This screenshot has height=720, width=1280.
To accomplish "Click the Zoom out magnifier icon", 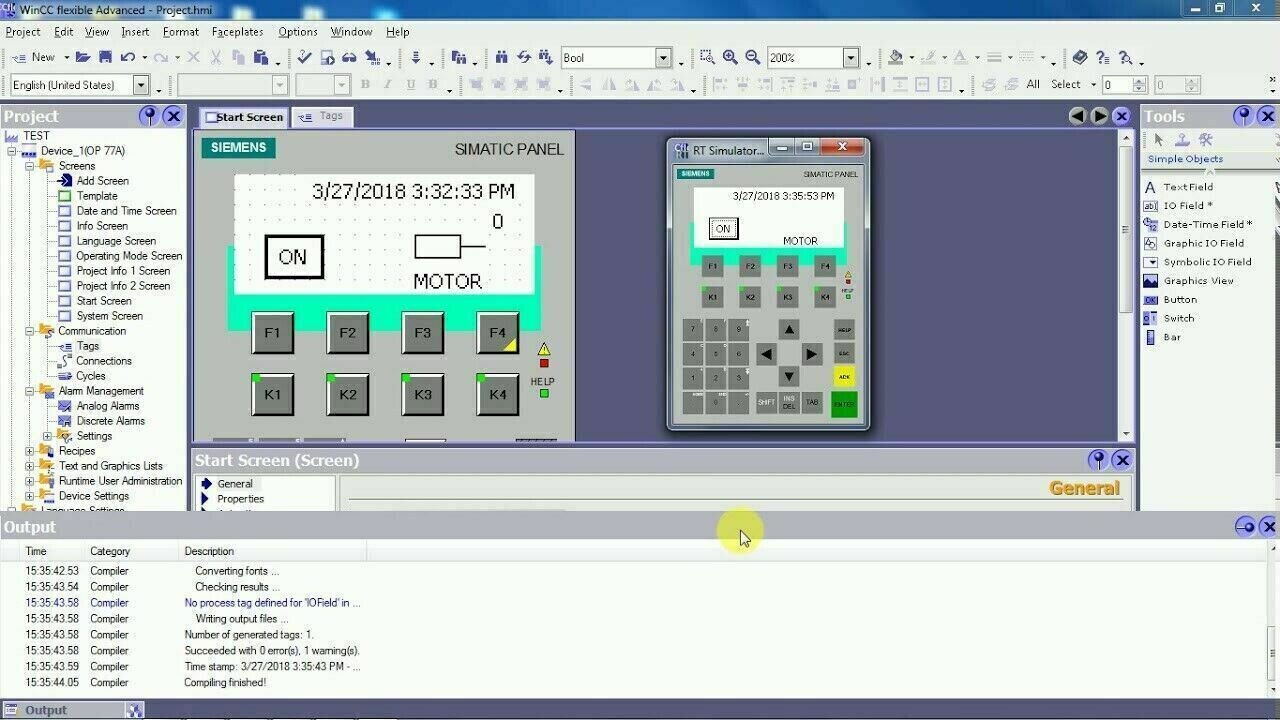I will (x=752, y=58).
